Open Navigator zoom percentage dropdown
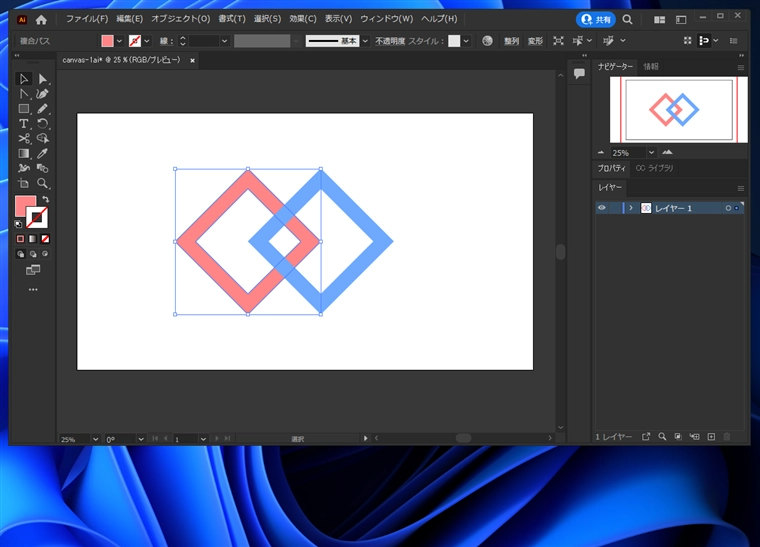Viewport: 760px width, 547px height. (x=651, y=153)
